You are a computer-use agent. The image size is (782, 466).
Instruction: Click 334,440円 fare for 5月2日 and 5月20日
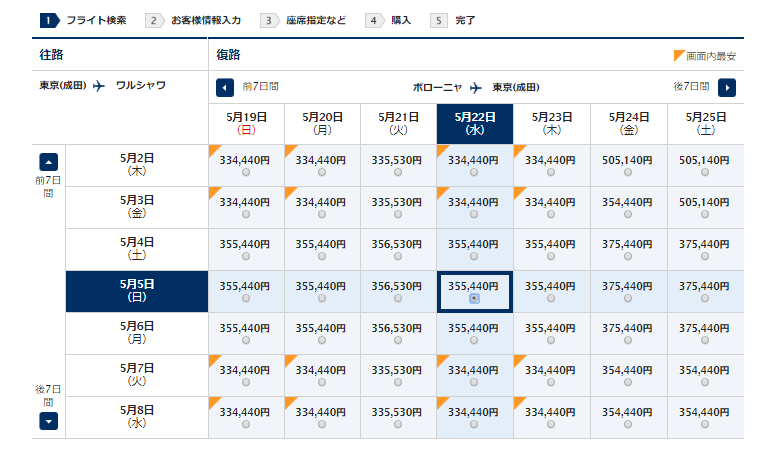[321, 160]
